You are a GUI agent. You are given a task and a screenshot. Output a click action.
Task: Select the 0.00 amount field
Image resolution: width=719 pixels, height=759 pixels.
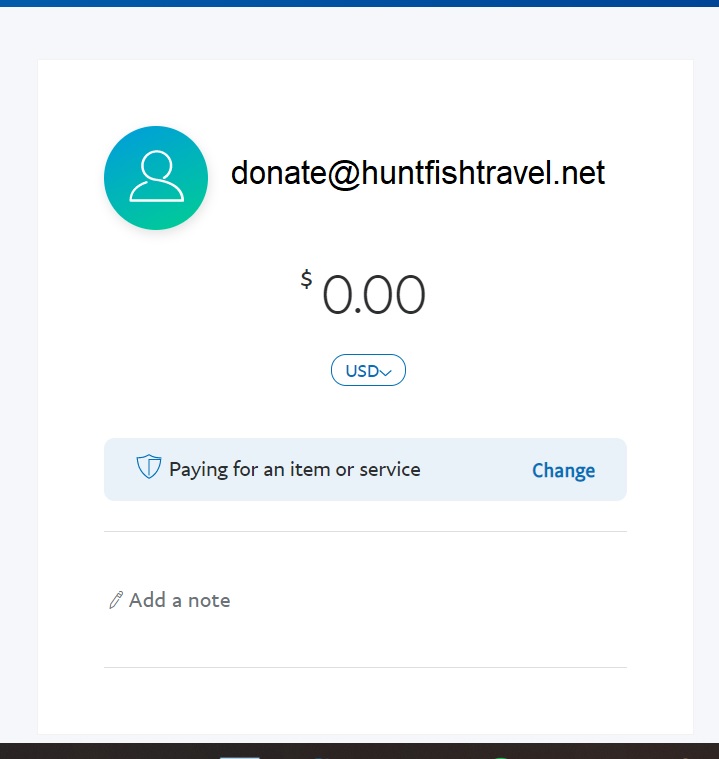374,296
